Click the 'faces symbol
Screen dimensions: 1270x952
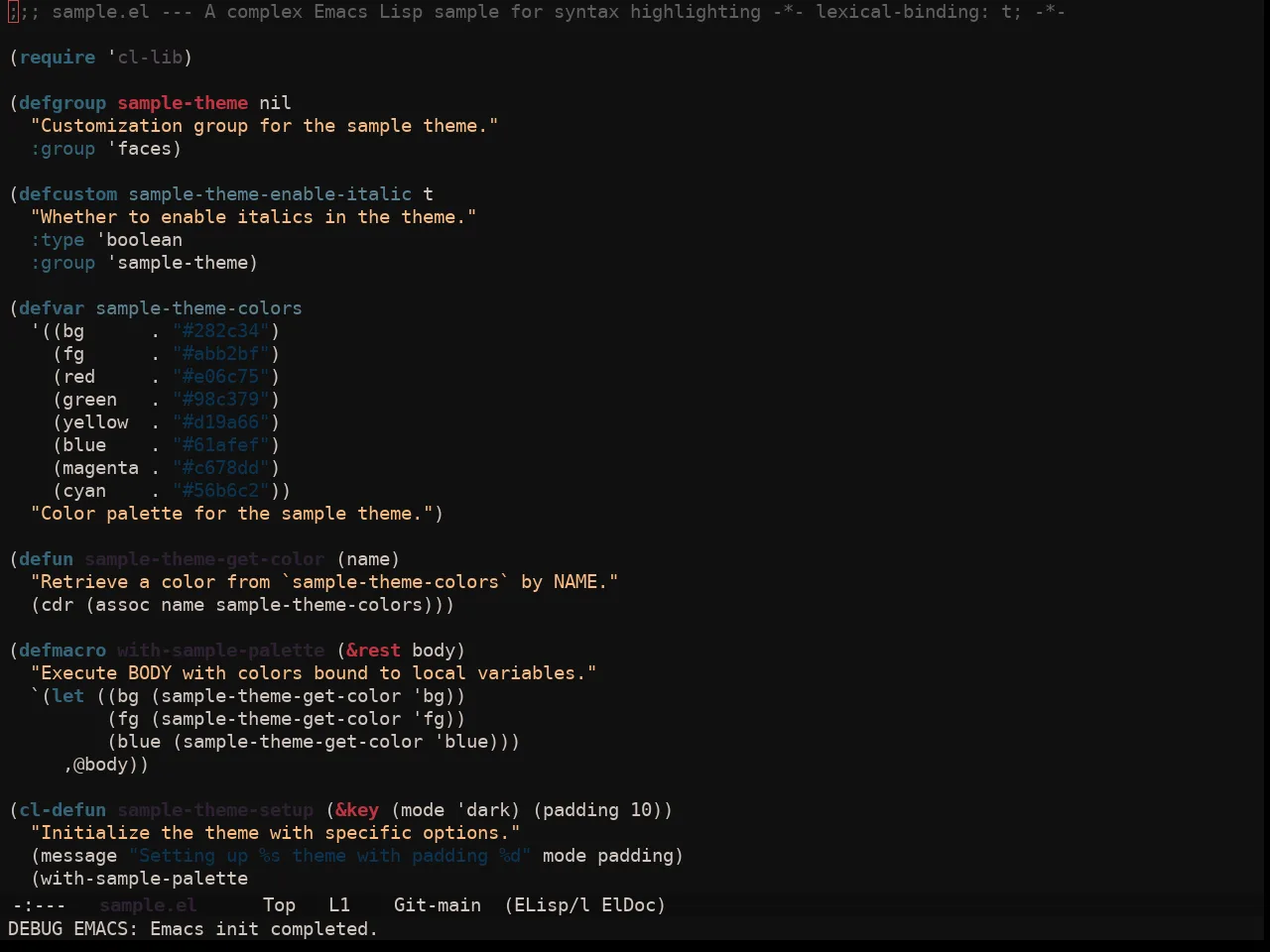point(140,149)
